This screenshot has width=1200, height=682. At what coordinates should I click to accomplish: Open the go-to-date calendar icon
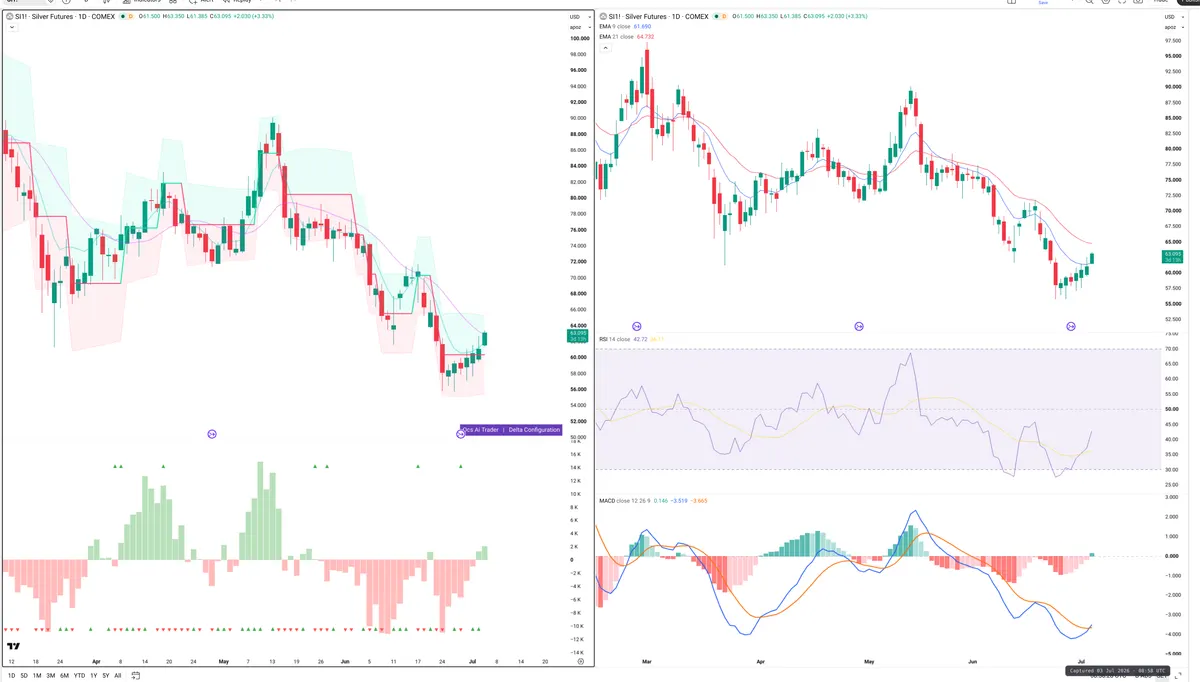click(x=135, y=676)
